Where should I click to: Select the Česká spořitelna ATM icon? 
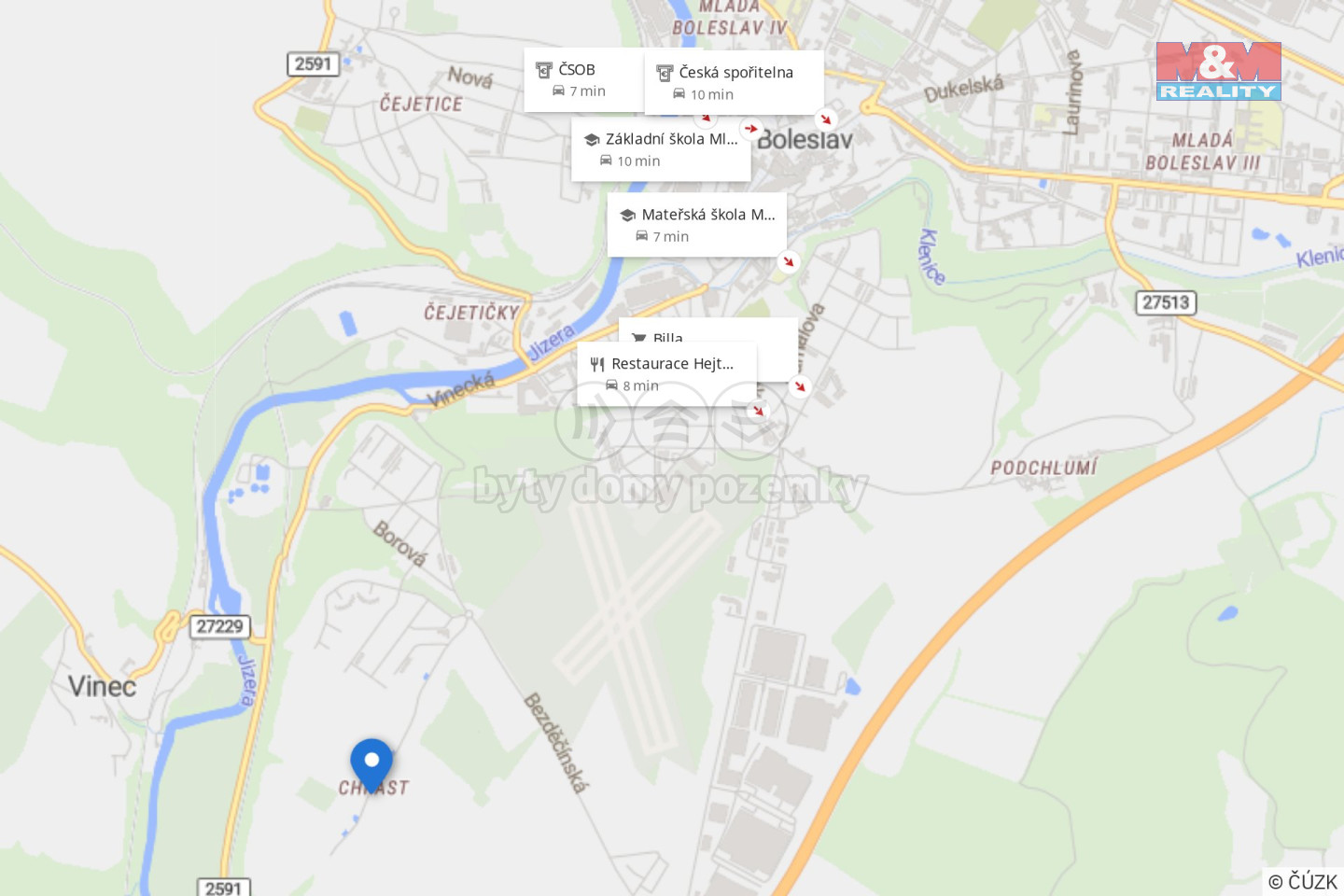click(665, 73)
